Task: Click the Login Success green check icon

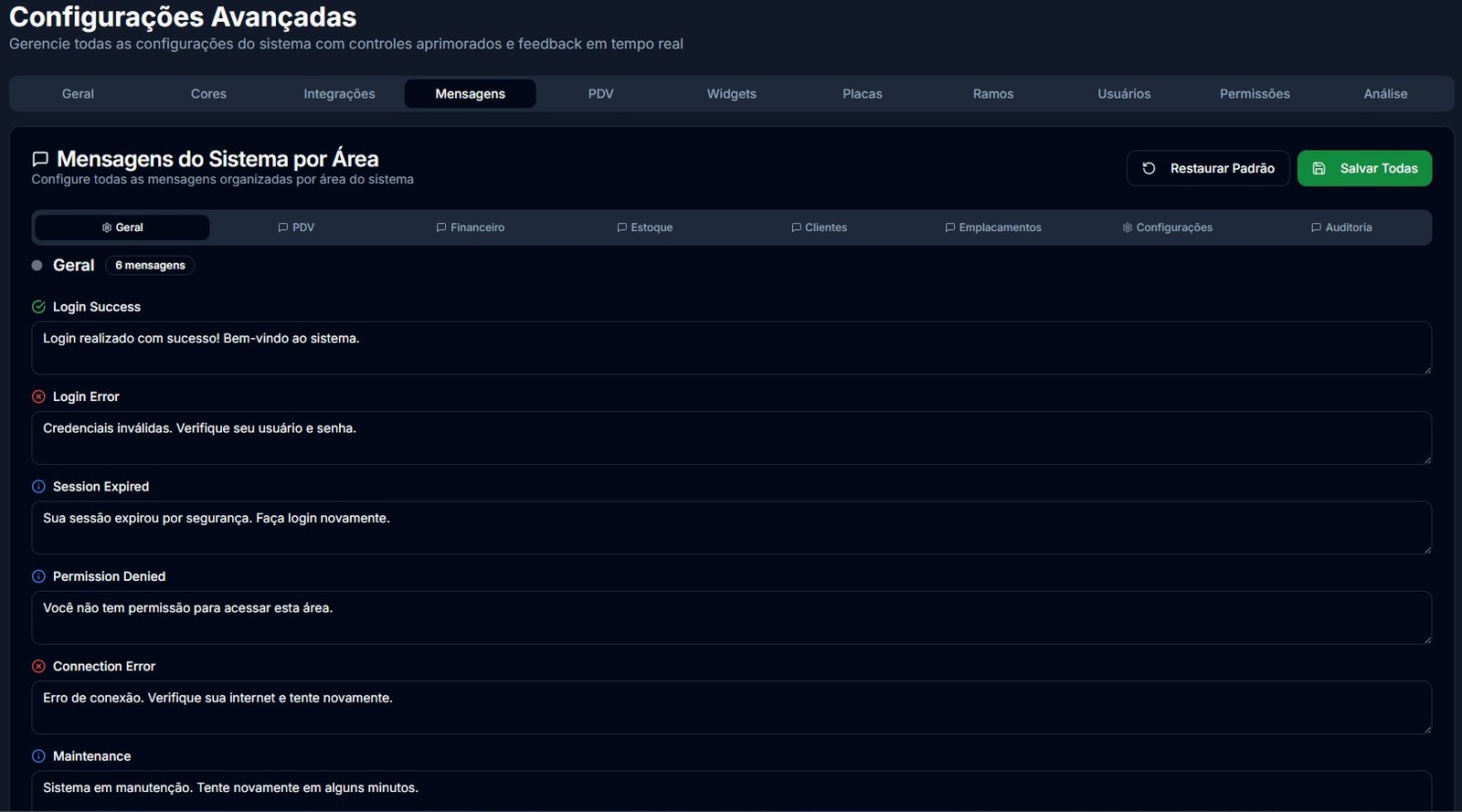Action: pyautogui.click(x=38, y=307)
